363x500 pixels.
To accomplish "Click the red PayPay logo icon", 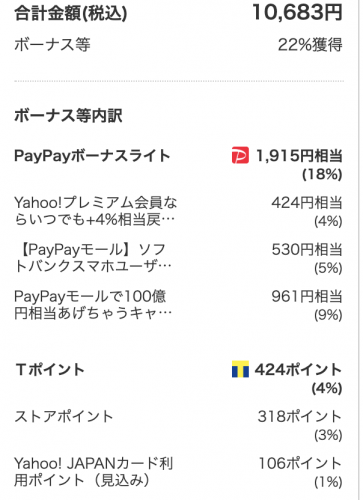I will (240, 155).
